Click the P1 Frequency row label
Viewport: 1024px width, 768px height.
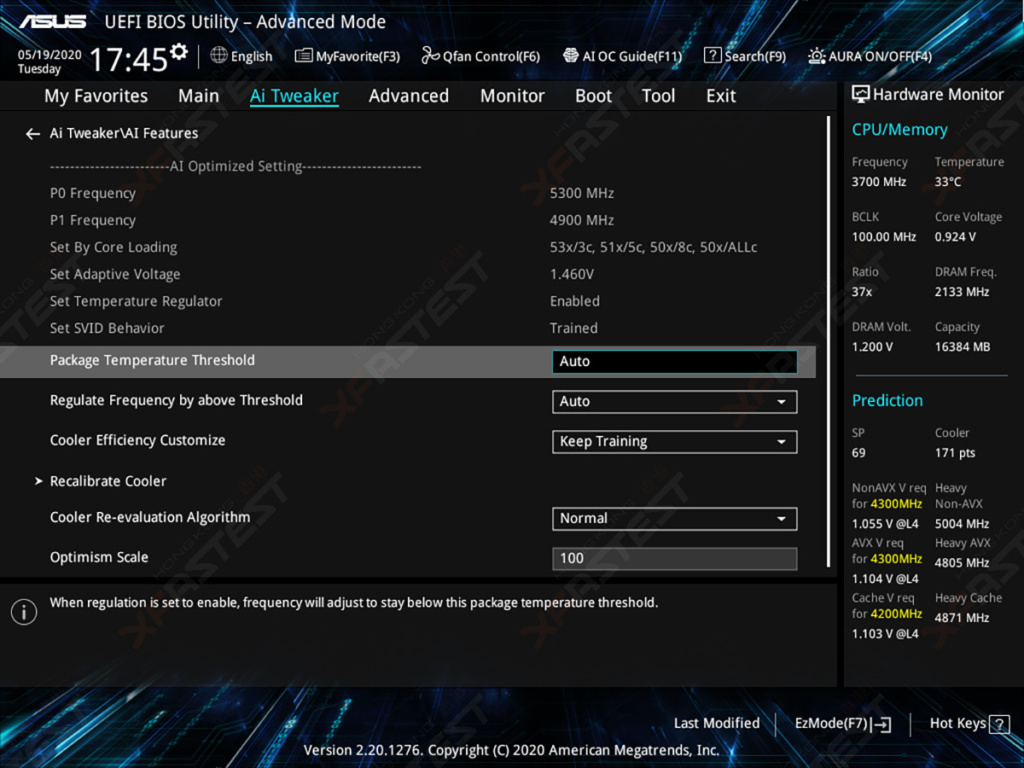point(93,221)
